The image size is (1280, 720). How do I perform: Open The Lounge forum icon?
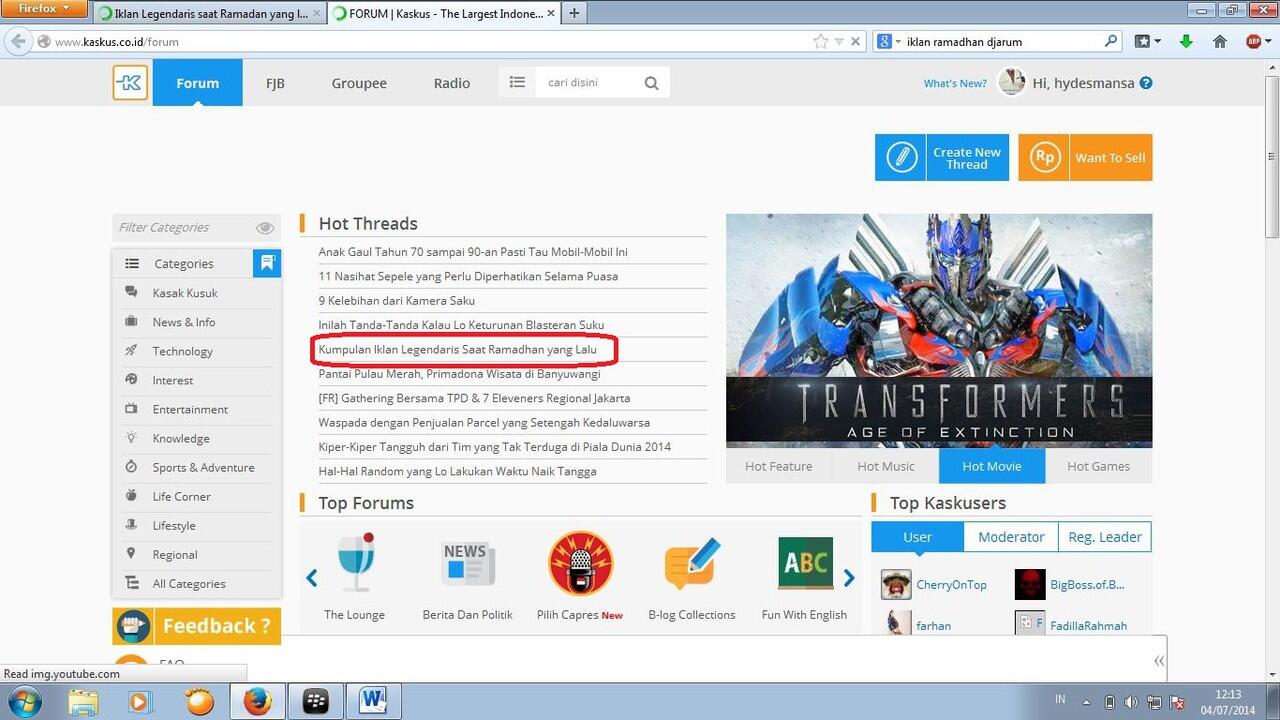(355, 562)
